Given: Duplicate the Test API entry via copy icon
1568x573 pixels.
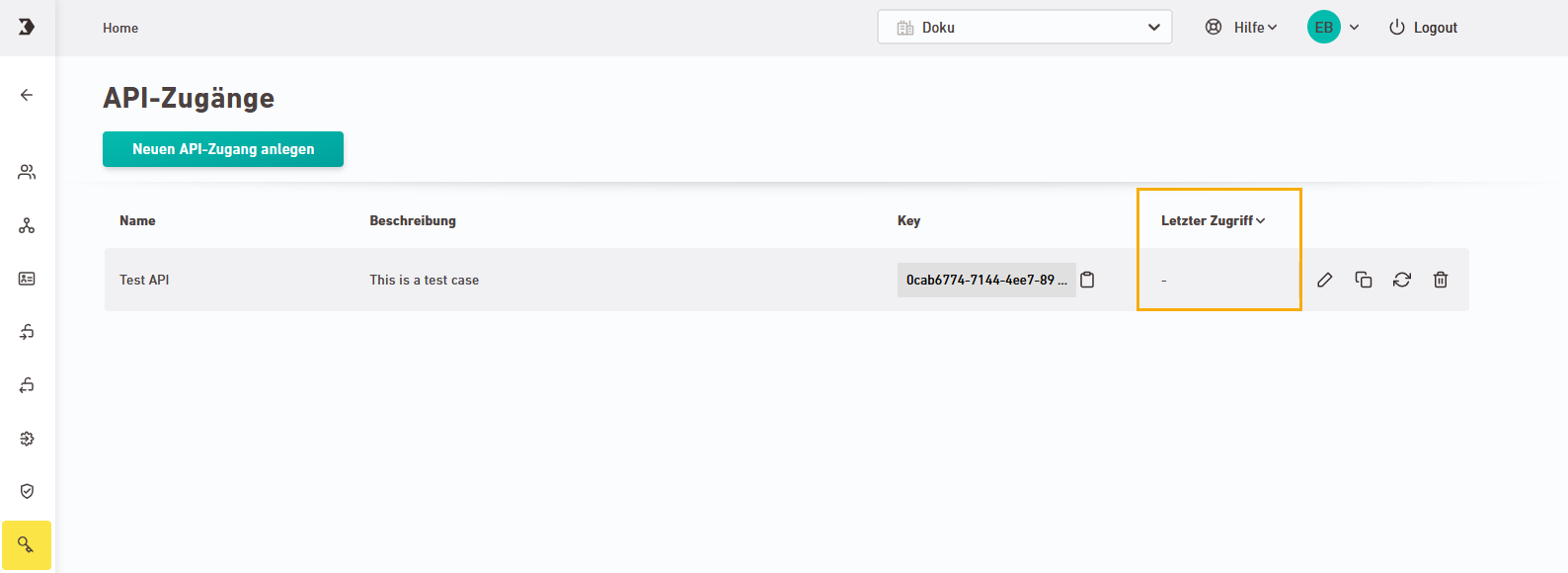Looking at the screenshot, I should 1364,280.
